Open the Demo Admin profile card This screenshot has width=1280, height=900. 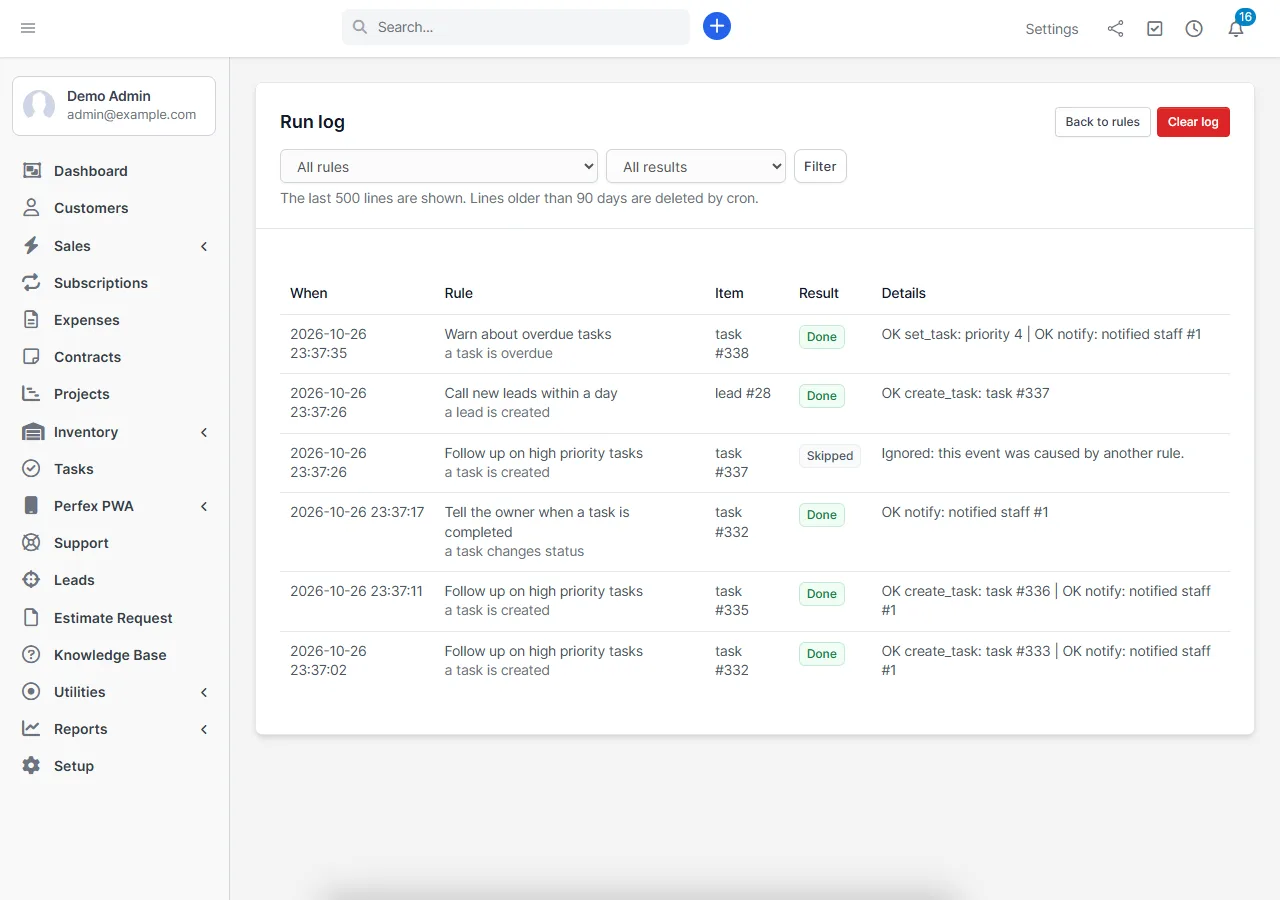114,105
